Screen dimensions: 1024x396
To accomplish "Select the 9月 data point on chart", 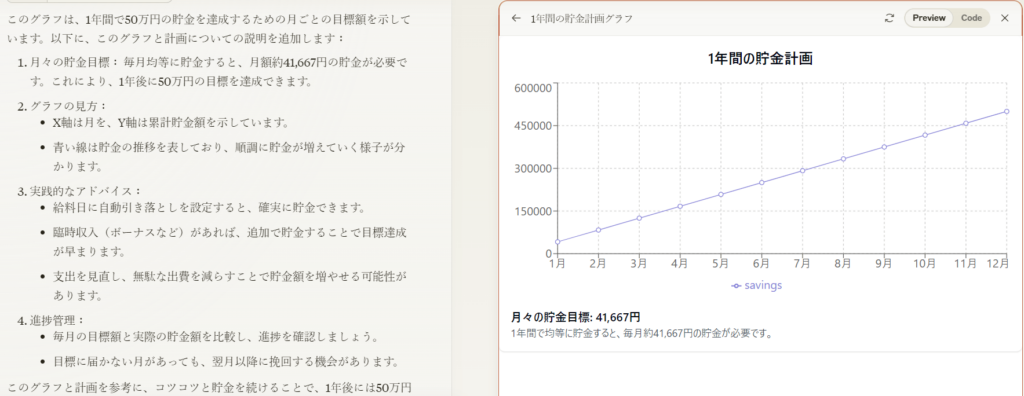I will pyautogui.click(x=884, y=147).
